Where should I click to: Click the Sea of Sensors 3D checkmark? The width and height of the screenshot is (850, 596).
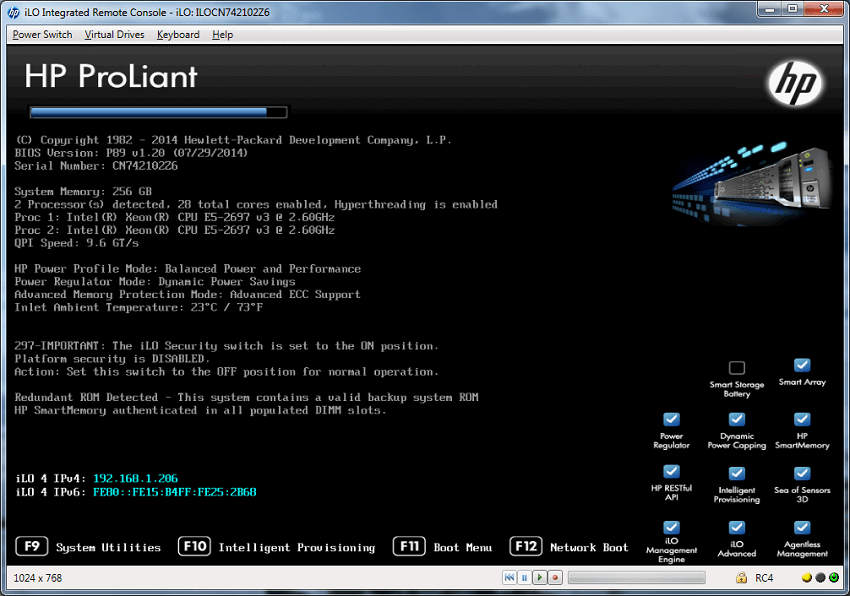(x=802, y=473)
